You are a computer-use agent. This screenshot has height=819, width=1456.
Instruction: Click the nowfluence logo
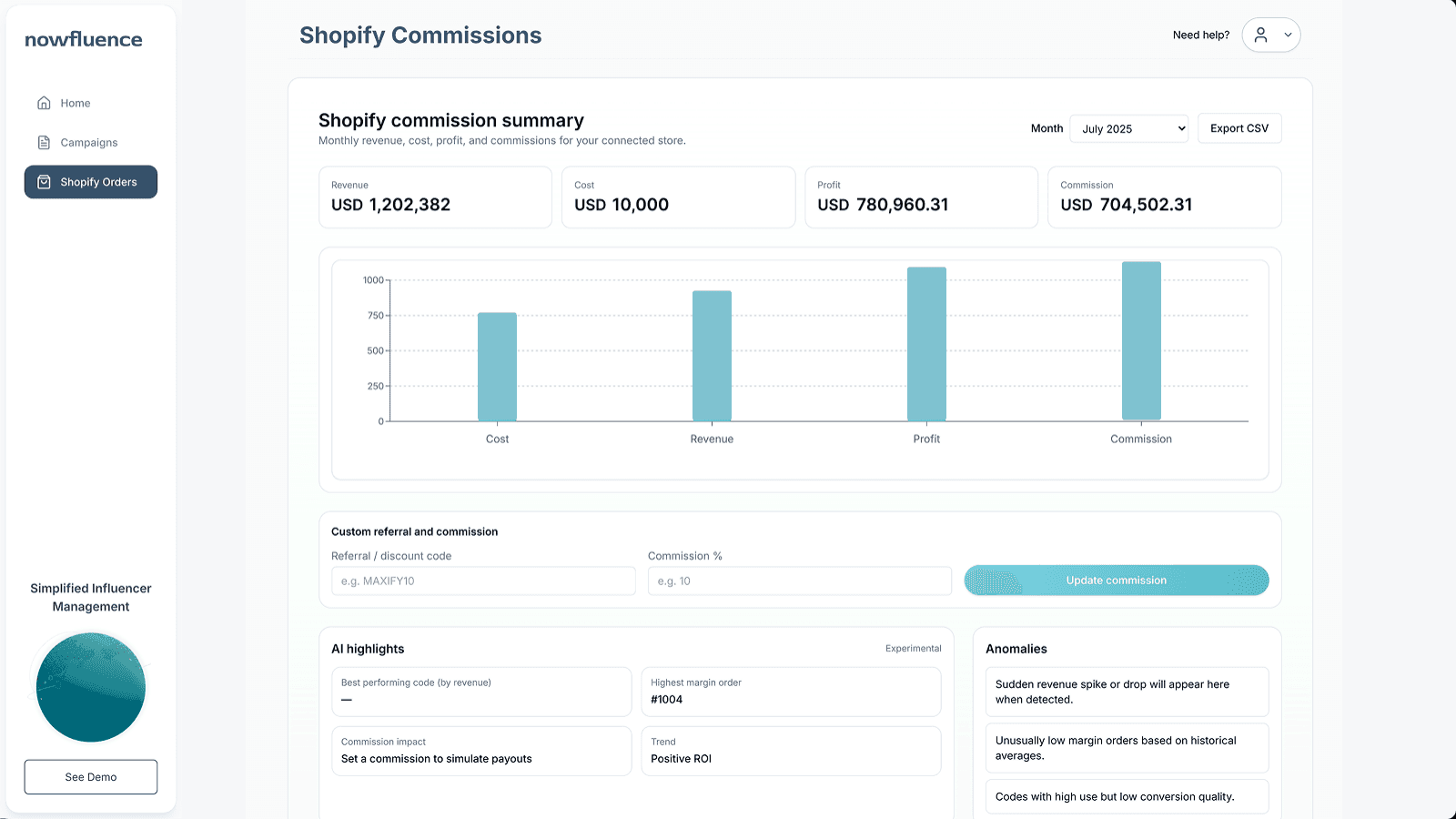click(84, 39)
